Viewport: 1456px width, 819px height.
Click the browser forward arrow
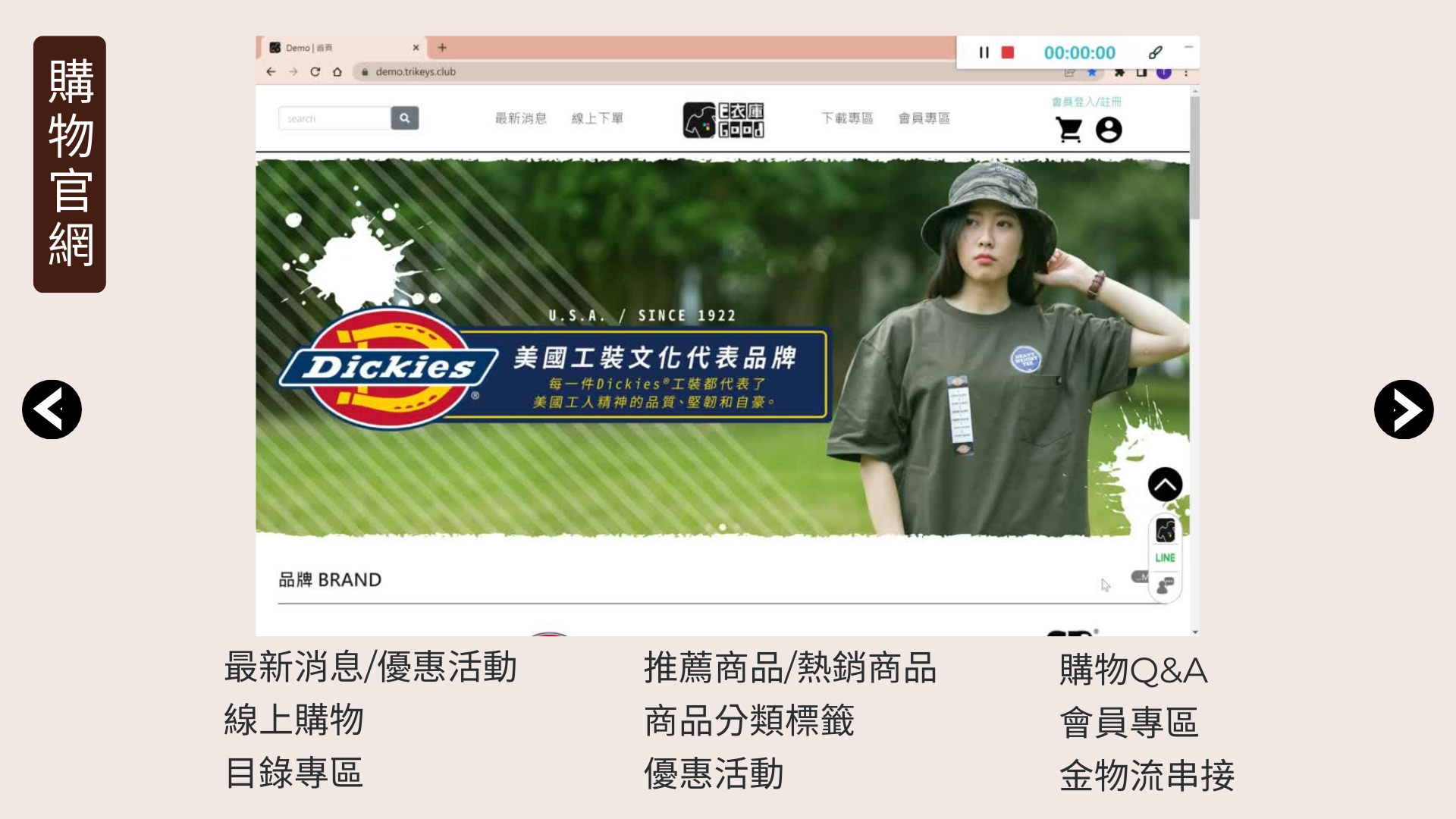tap(293, 71)
